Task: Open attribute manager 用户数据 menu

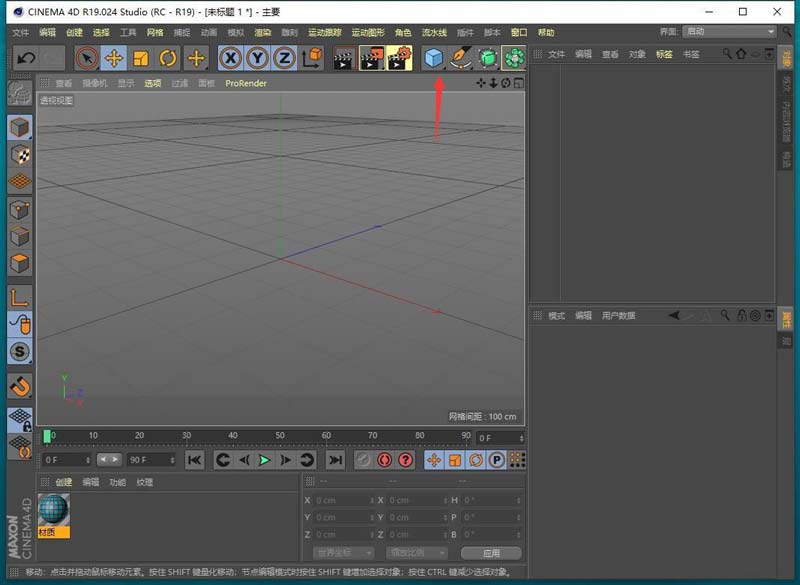Action: 618,316
